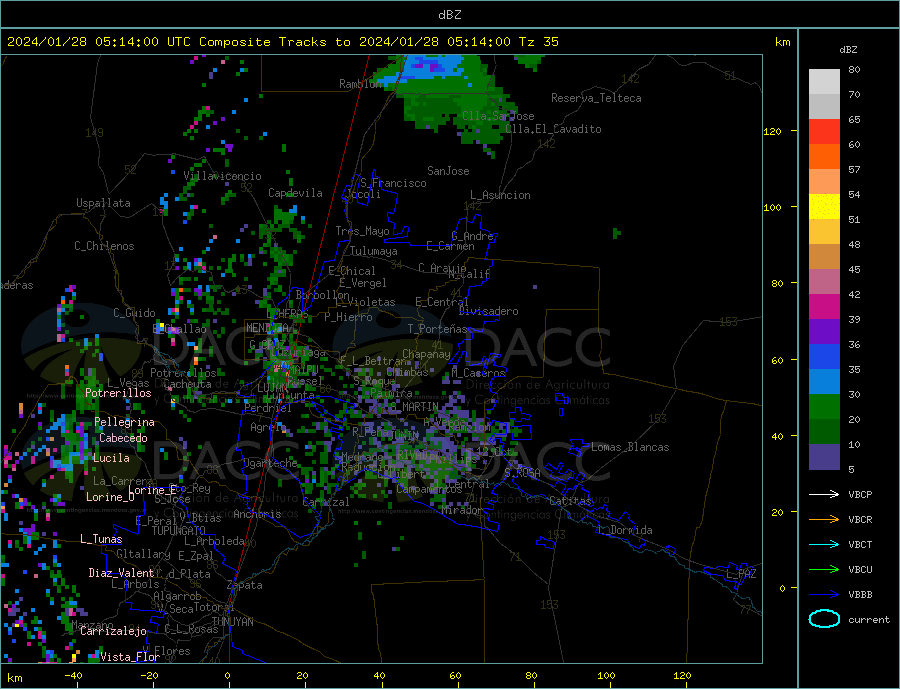900x689 pixels.
Task: Click the 'Tulumaya' map label
Action: tap(373, 251)
